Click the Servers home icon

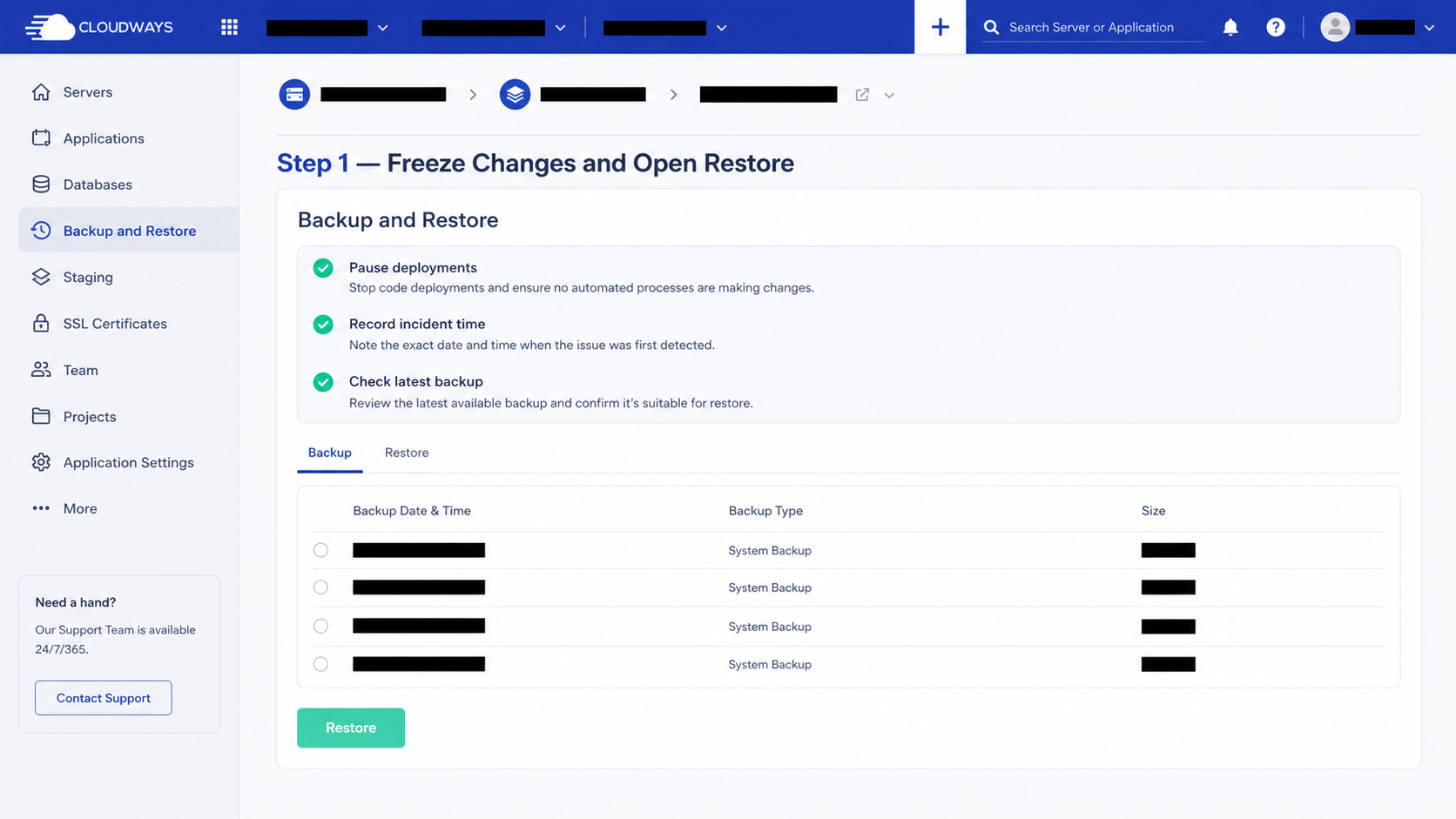tap(41, 91)
